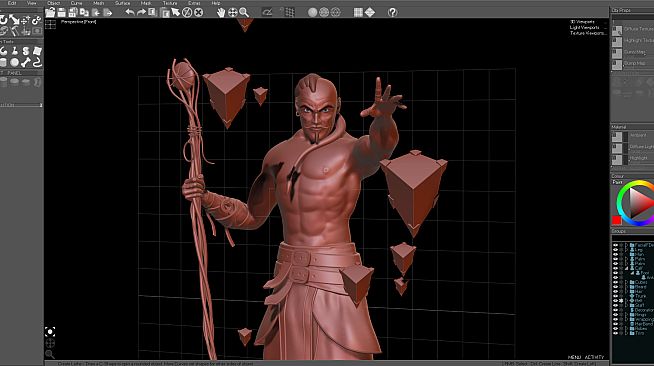Click the Diffuse Texture thumbnail
Image resolution: width=654 pixels, height=366 pixels.
[x=617, y=30]
